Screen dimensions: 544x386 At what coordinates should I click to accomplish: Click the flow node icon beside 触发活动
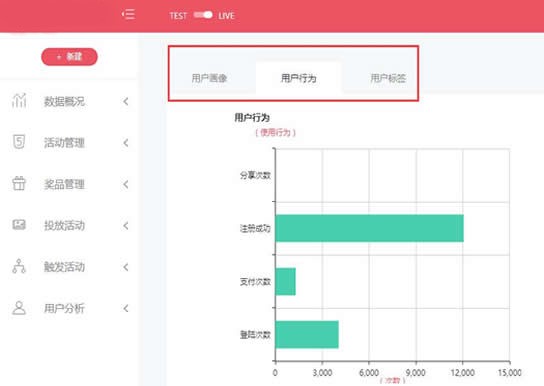point(19,266)
